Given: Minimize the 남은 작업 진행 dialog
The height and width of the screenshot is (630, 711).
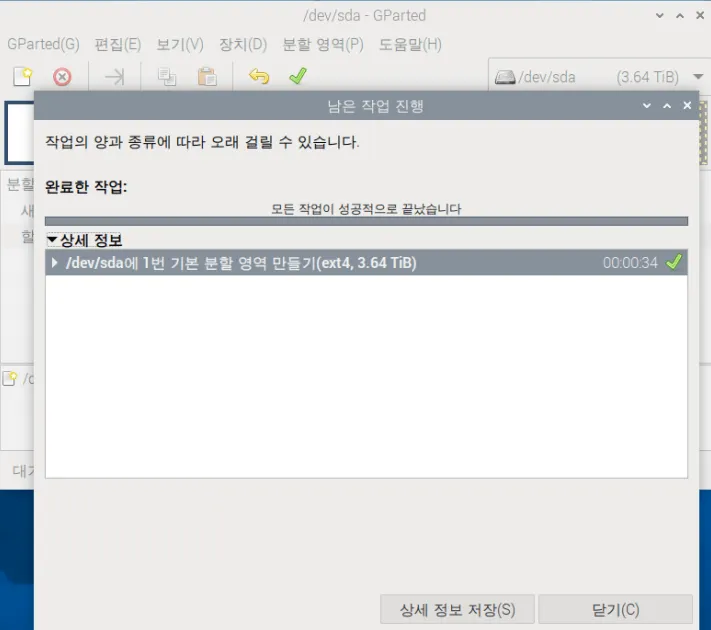Looking at the screenshot, I should tap(647, 106).
